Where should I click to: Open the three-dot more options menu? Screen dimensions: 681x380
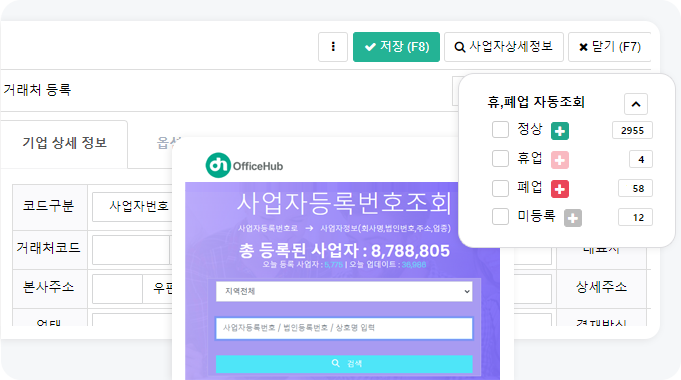(x=333, y=47)
